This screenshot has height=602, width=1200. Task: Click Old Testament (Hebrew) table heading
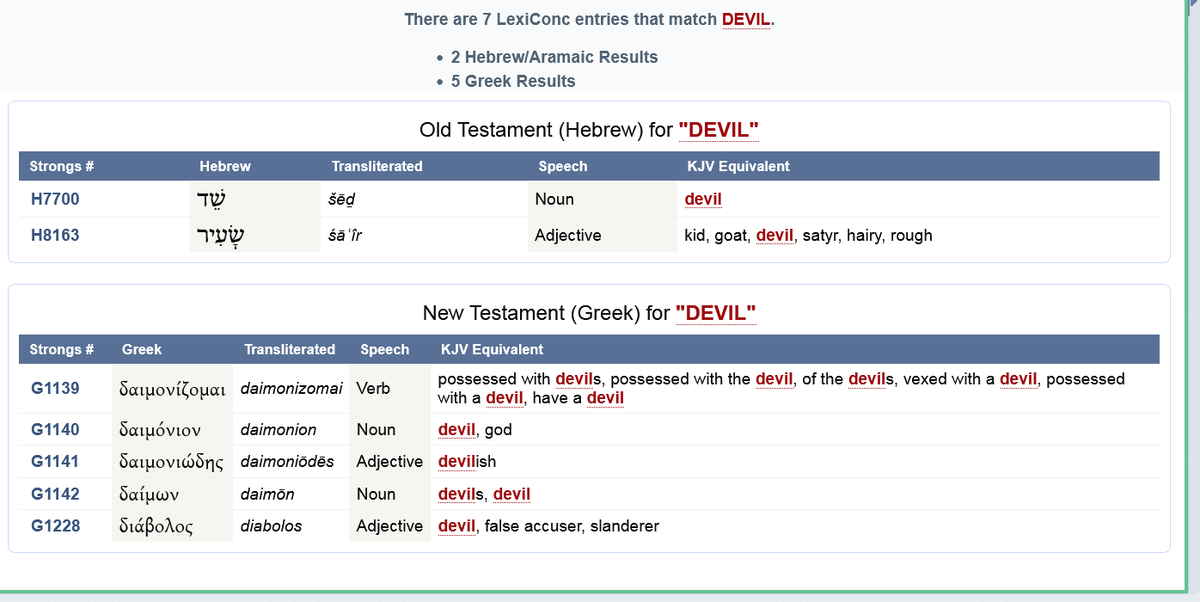pyautogui.click(x=589, y=130)
